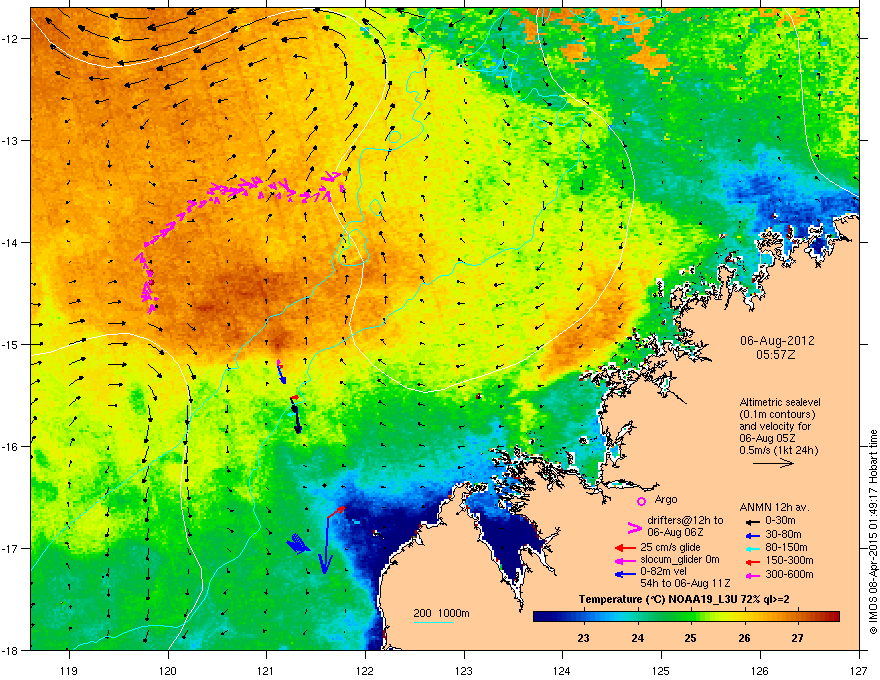Click the colorbar tick label '27'
The height and width of the screenshot is (680, 880).
pyautogui.click(x=798, y=638)
